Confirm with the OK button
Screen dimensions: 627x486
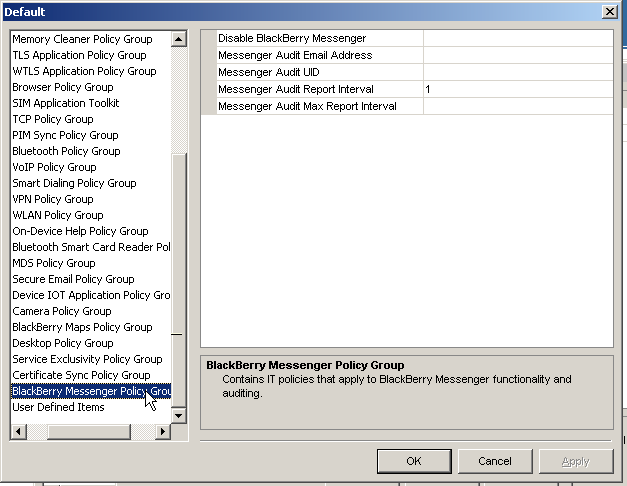414,461
